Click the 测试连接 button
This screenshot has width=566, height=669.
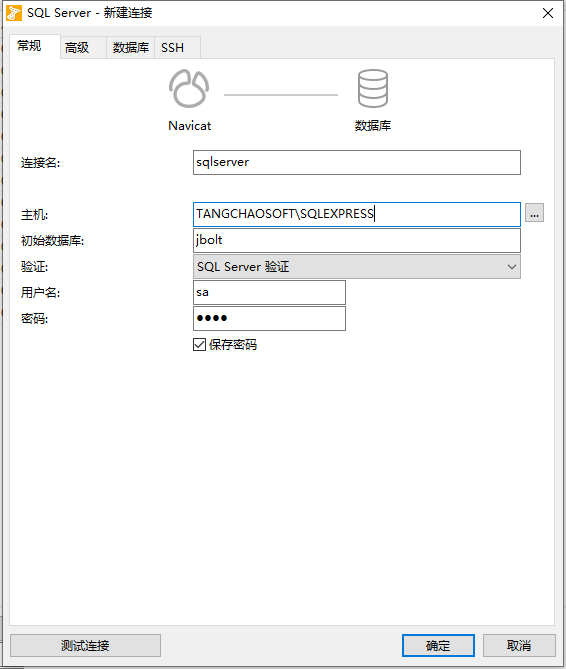tap(85, 645)
